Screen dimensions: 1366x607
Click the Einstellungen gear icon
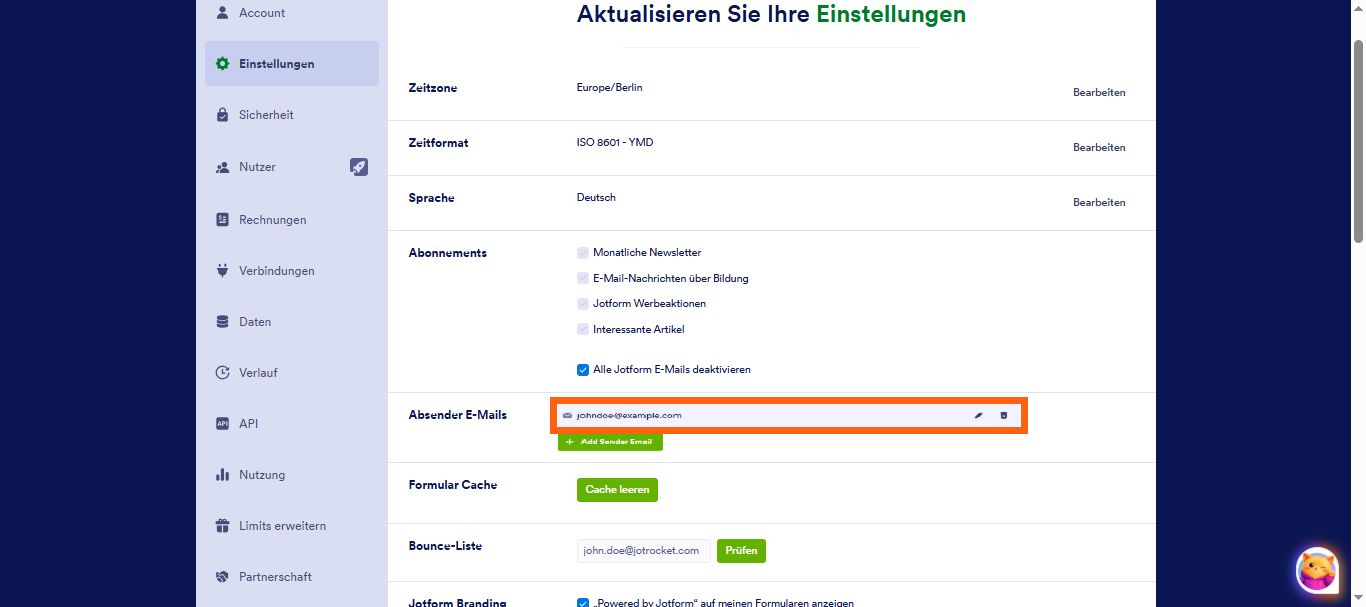223,64
